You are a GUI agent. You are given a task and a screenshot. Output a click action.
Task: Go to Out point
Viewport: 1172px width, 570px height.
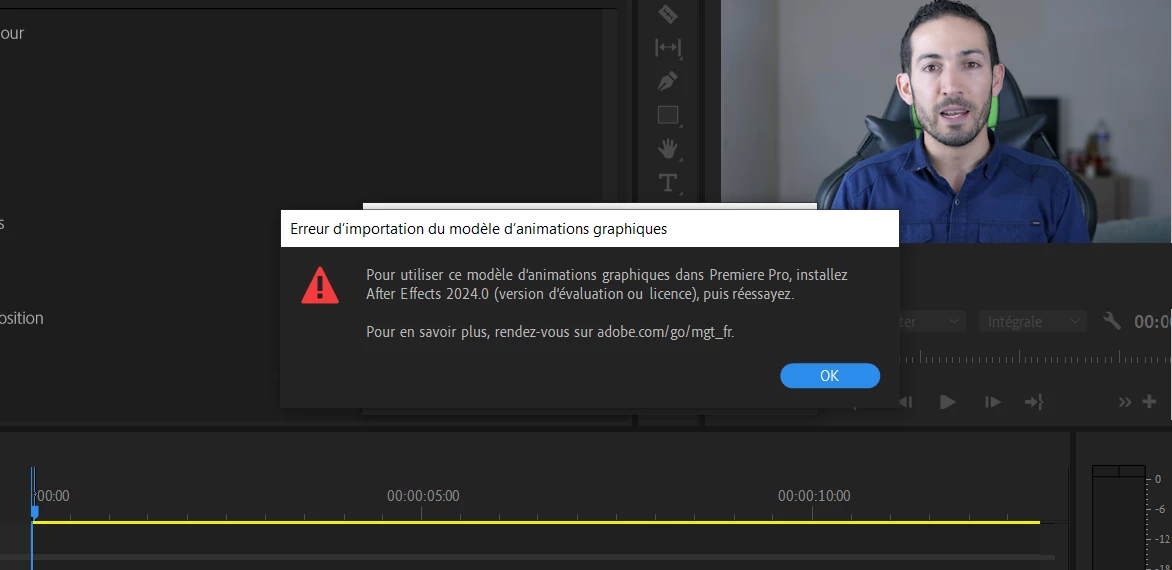1034,402
